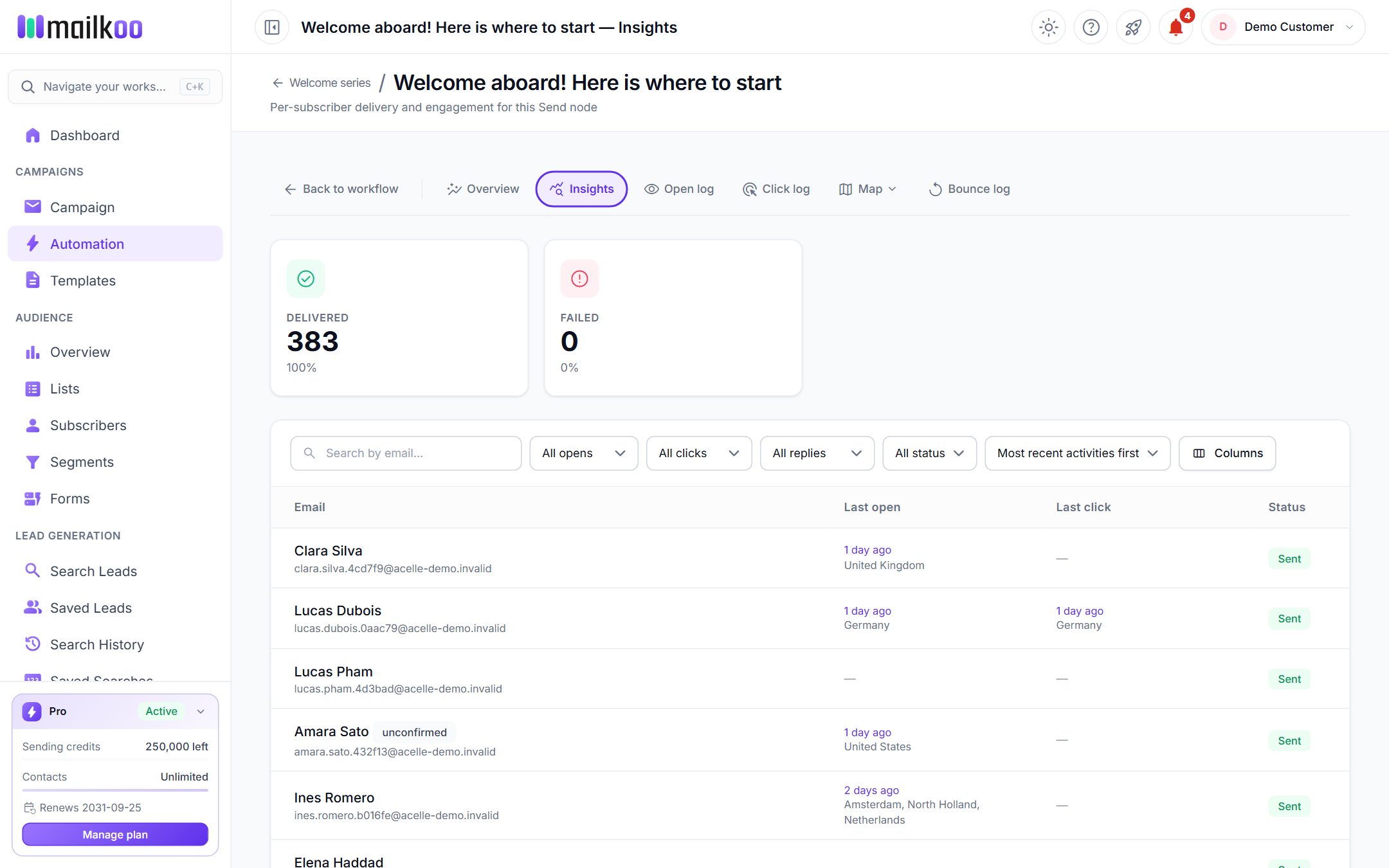Screen dimensions: 1389x868
Task: Click the Delivered green checkmark icon
Action: click(x=306, y=278)
